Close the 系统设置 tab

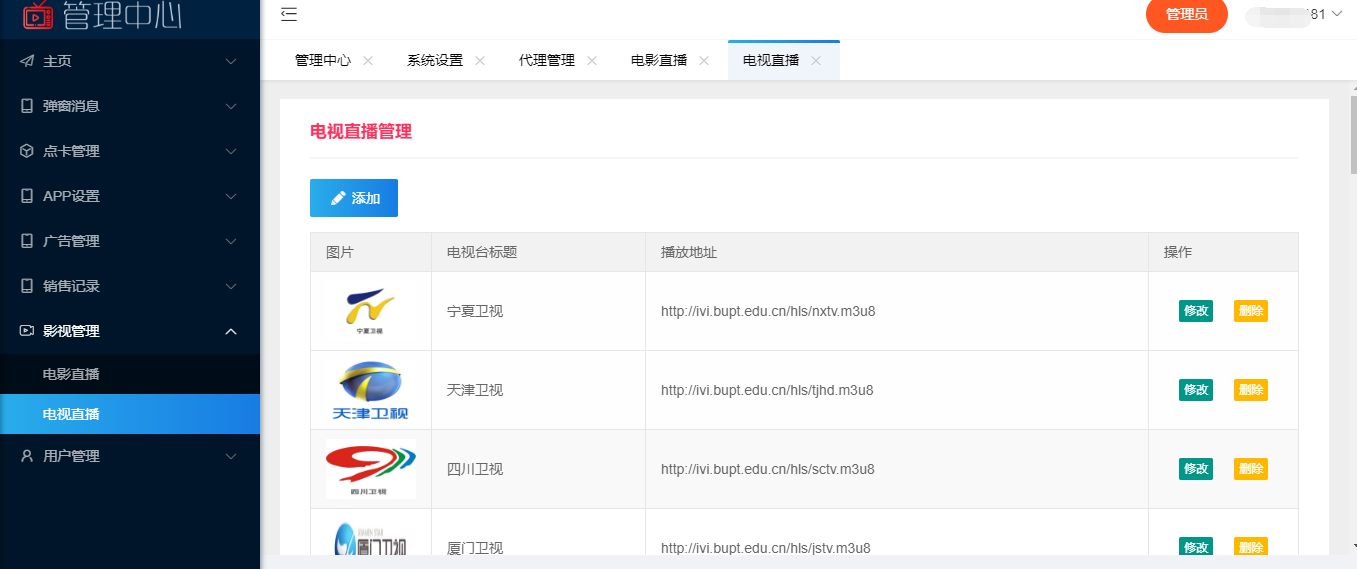[480, 61]
